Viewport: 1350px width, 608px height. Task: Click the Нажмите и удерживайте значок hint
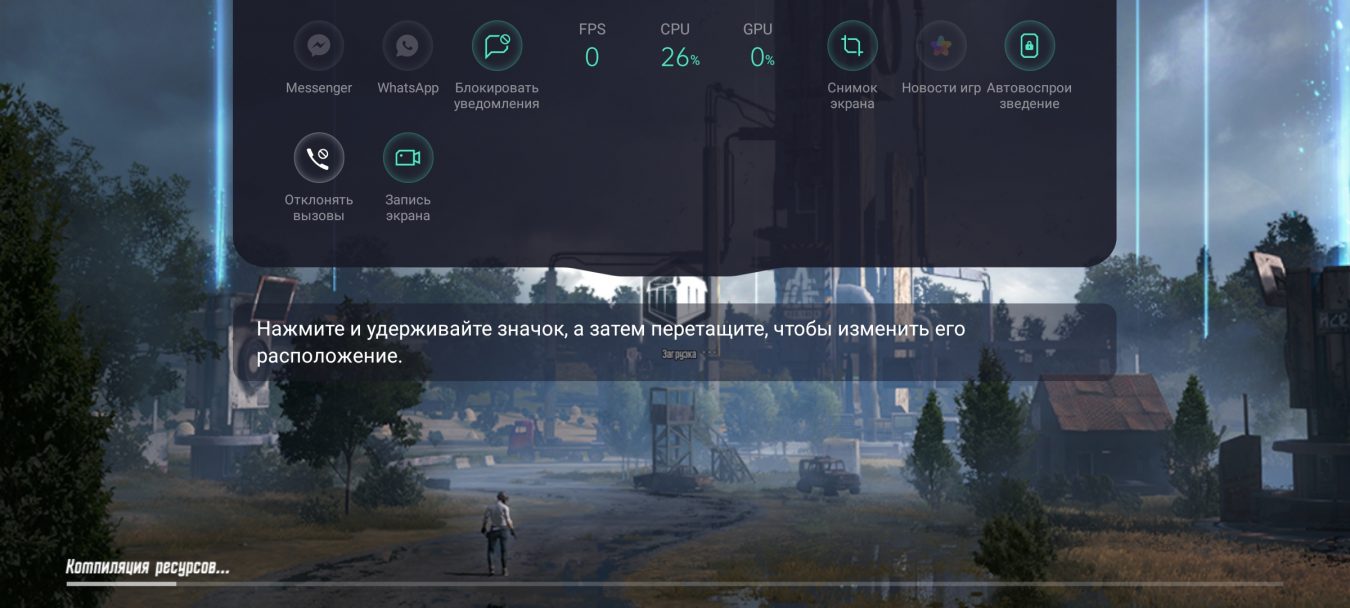[x=674, y=342]
